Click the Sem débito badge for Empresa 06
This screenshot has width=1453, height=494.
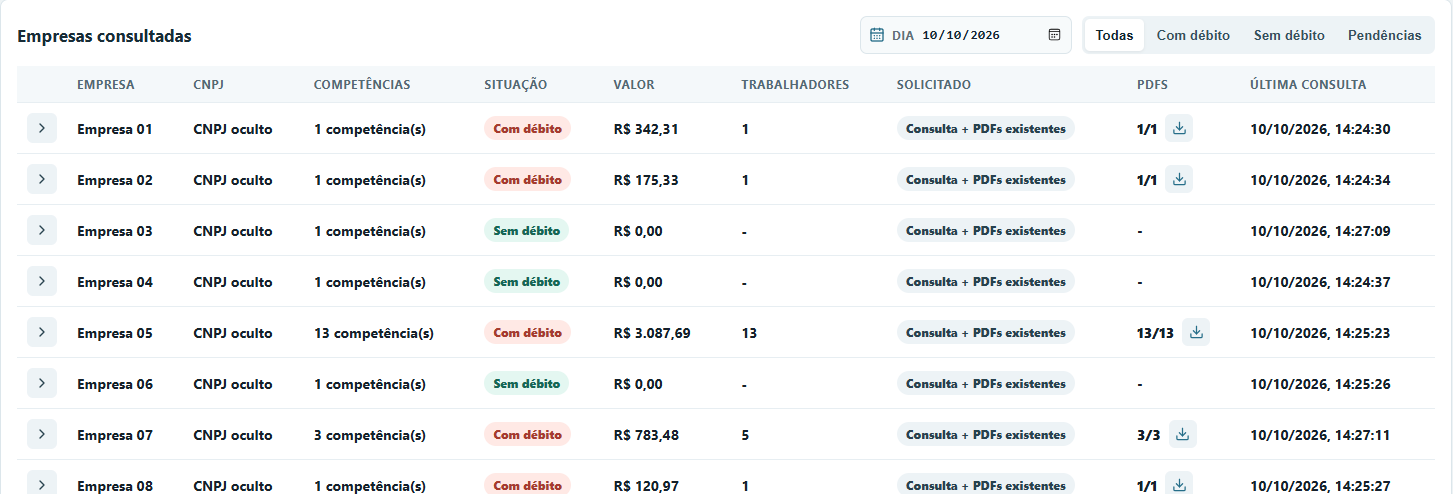[526, 383]
